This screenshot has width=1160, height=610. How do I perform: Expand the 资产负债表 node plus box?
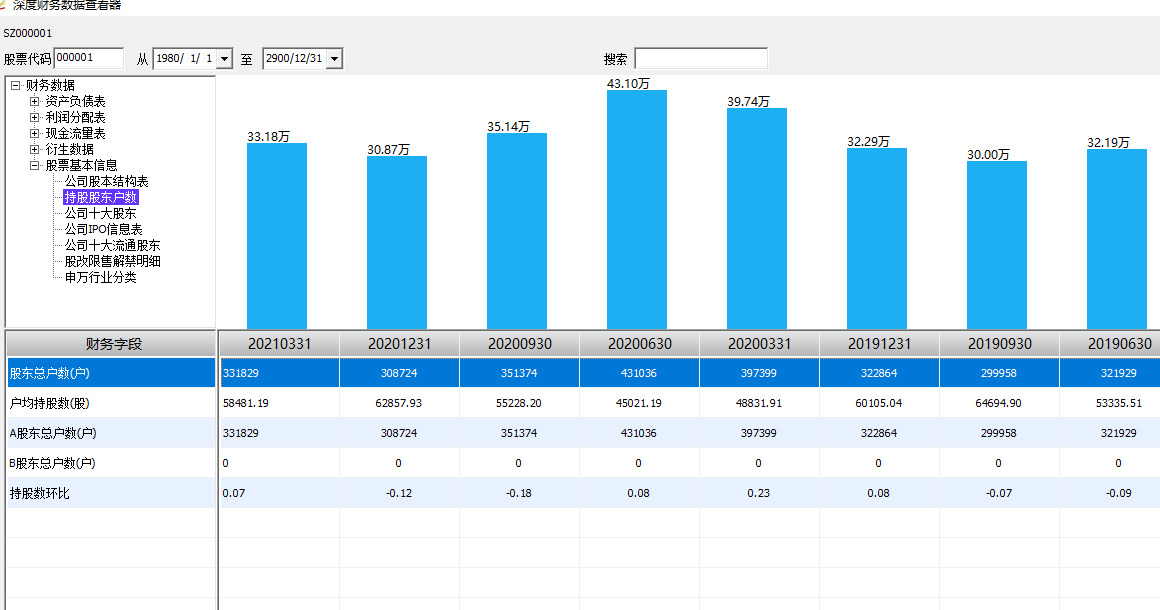(x=34, y=101)
